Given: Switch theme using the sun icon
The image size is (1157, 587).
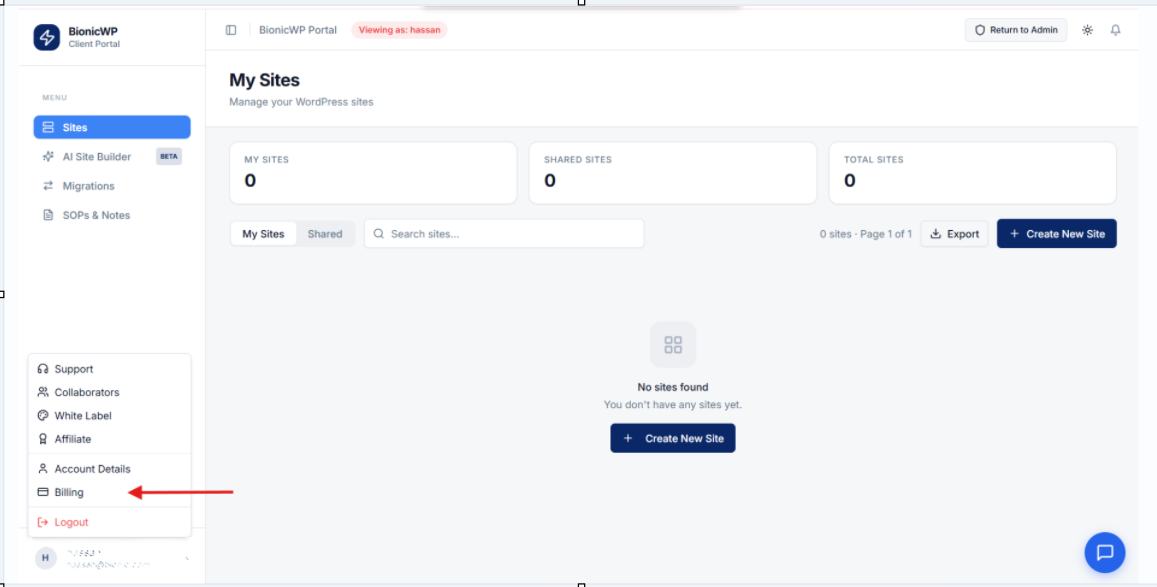Looking at the screenshot, I should coord(1087,30).
